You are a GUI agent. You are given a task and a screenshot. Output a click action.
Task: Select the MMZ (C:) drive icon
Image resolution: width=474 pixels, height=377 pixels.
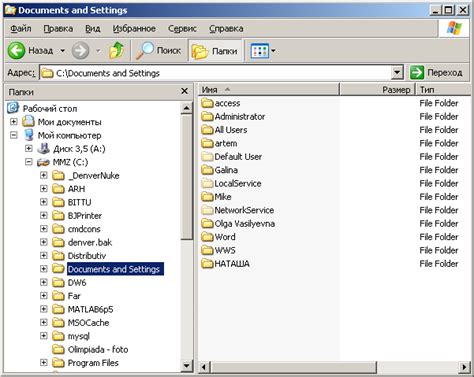[43, 162]
